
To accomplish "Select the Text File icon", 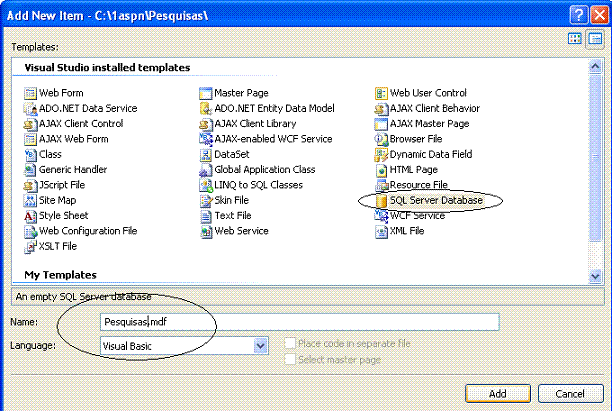I will coord(206,216).
